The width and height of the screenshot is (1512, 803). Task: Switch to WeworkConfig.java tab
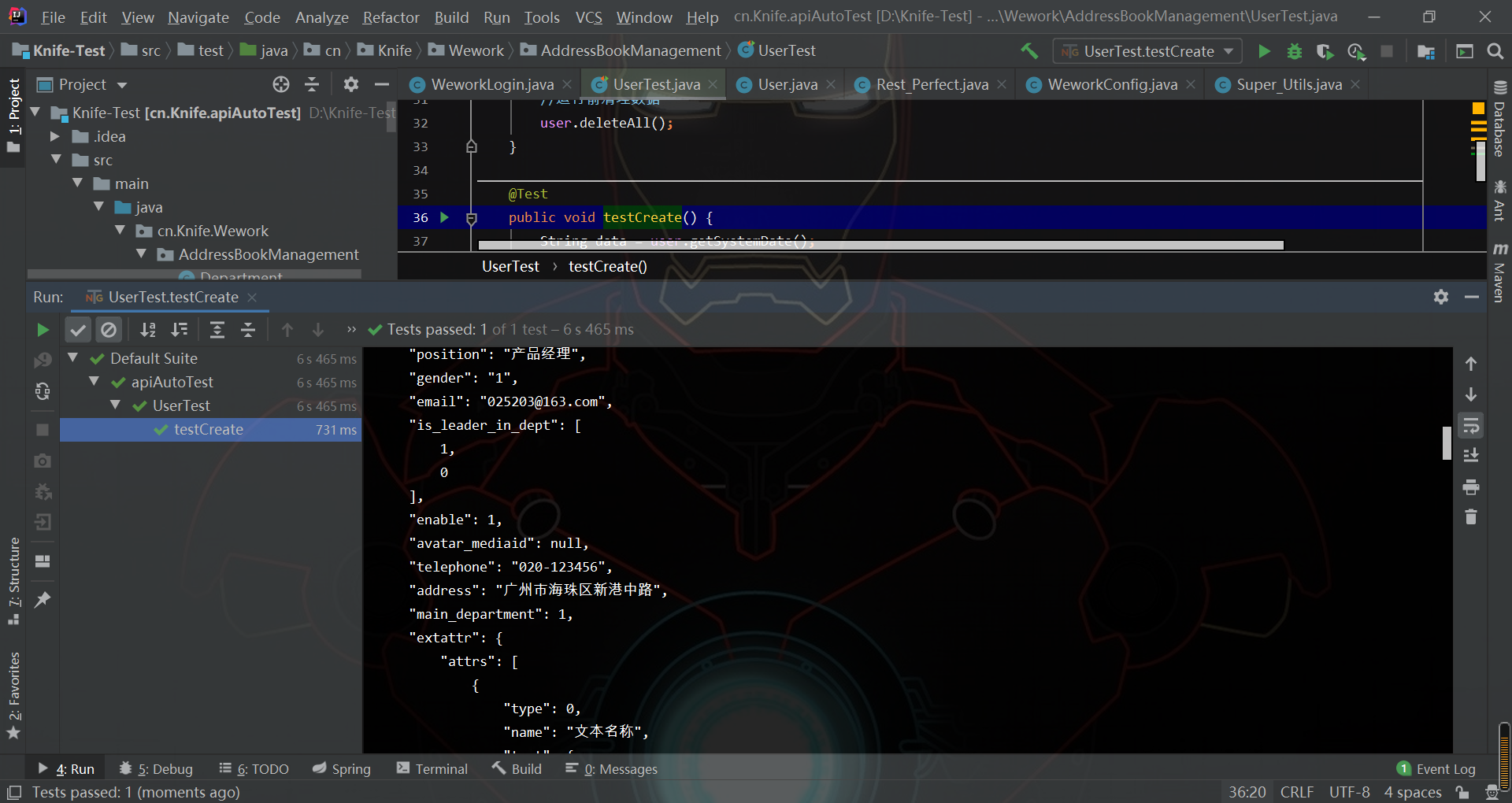1111,84
